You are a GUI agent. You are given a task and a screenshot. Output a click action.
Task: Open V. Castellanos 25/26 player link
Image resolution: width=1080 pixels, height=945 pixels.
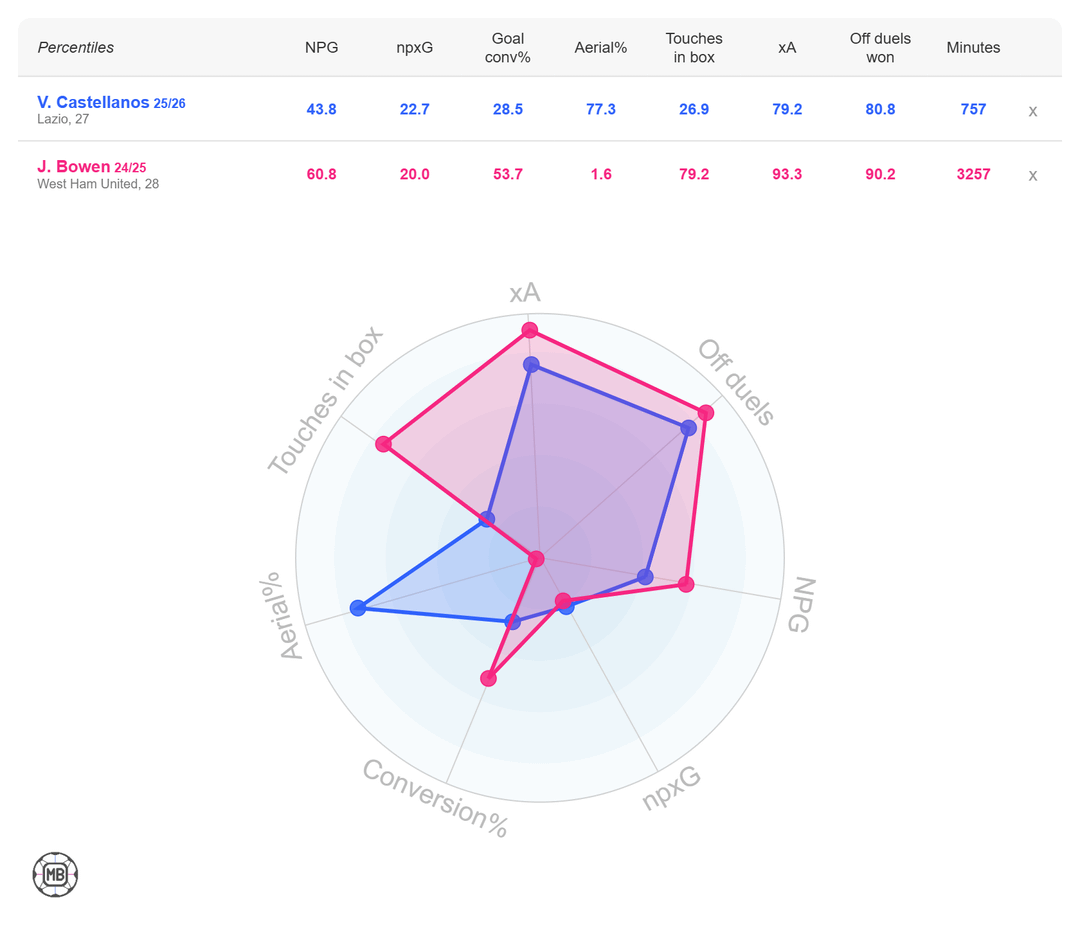110,102
